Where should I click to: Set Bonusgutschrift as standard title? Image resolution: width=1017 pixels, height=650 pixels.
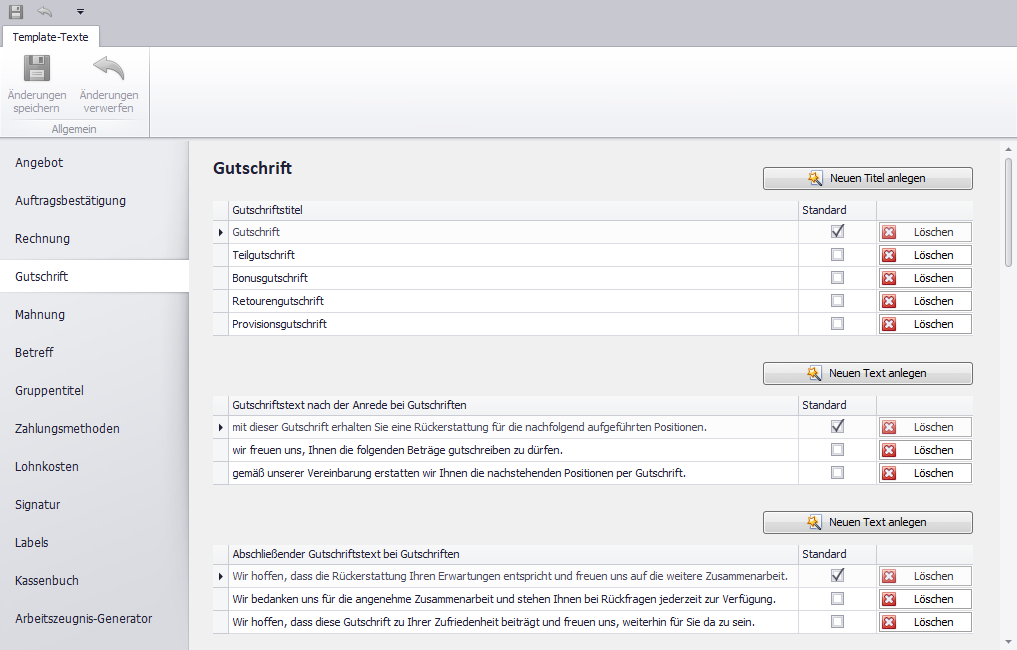pos(837,278)
